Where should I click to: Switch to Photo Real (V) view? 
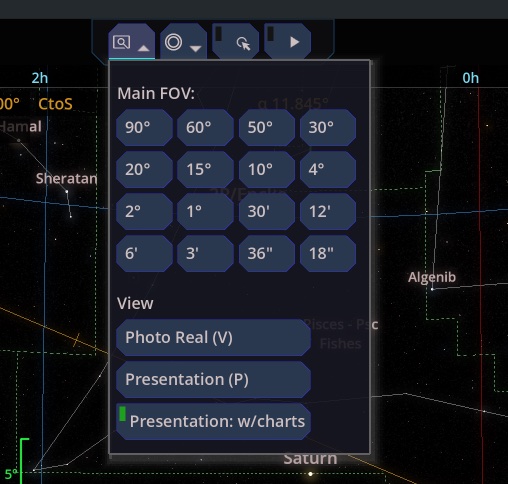214,337
